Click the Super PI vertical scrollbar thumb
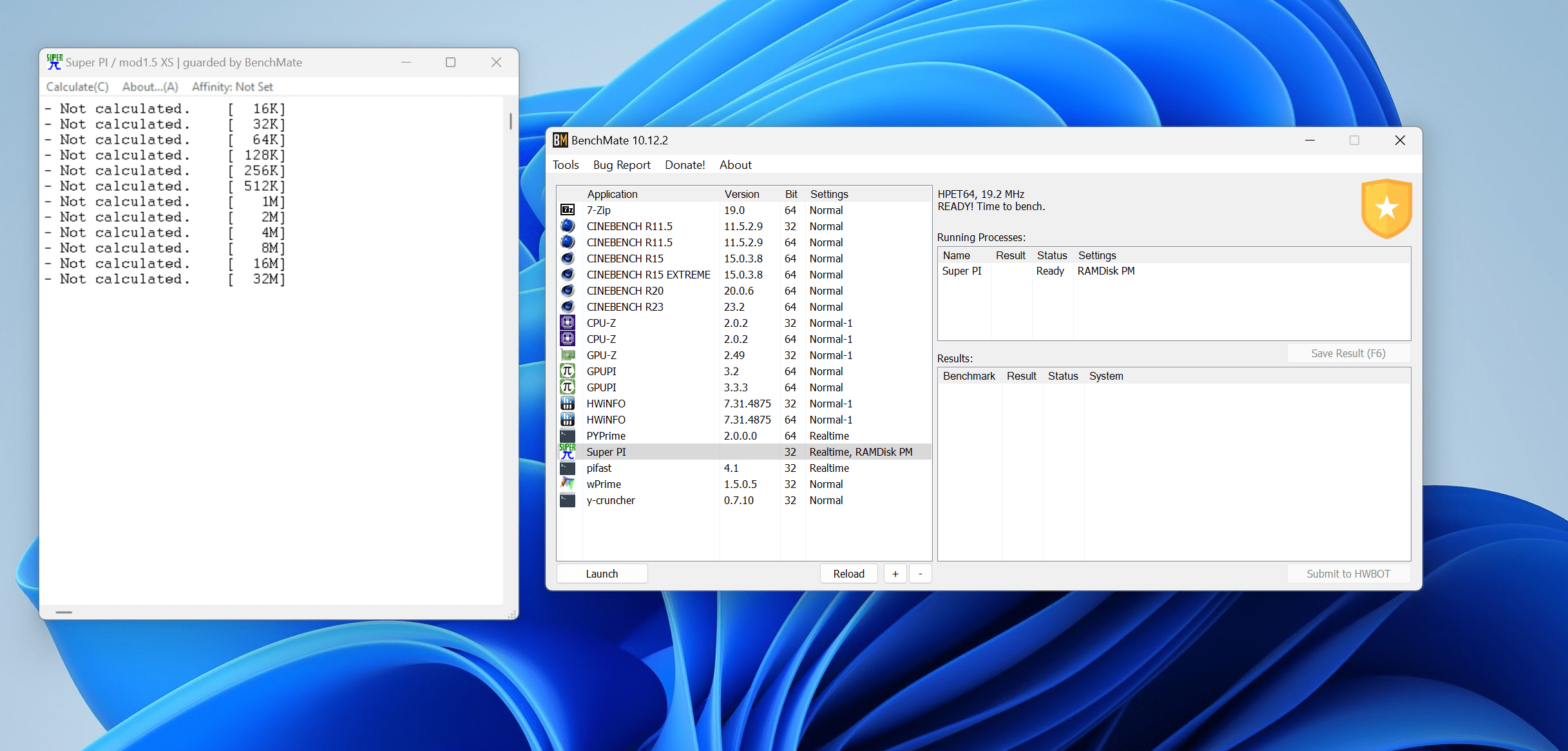 (510, 121)
